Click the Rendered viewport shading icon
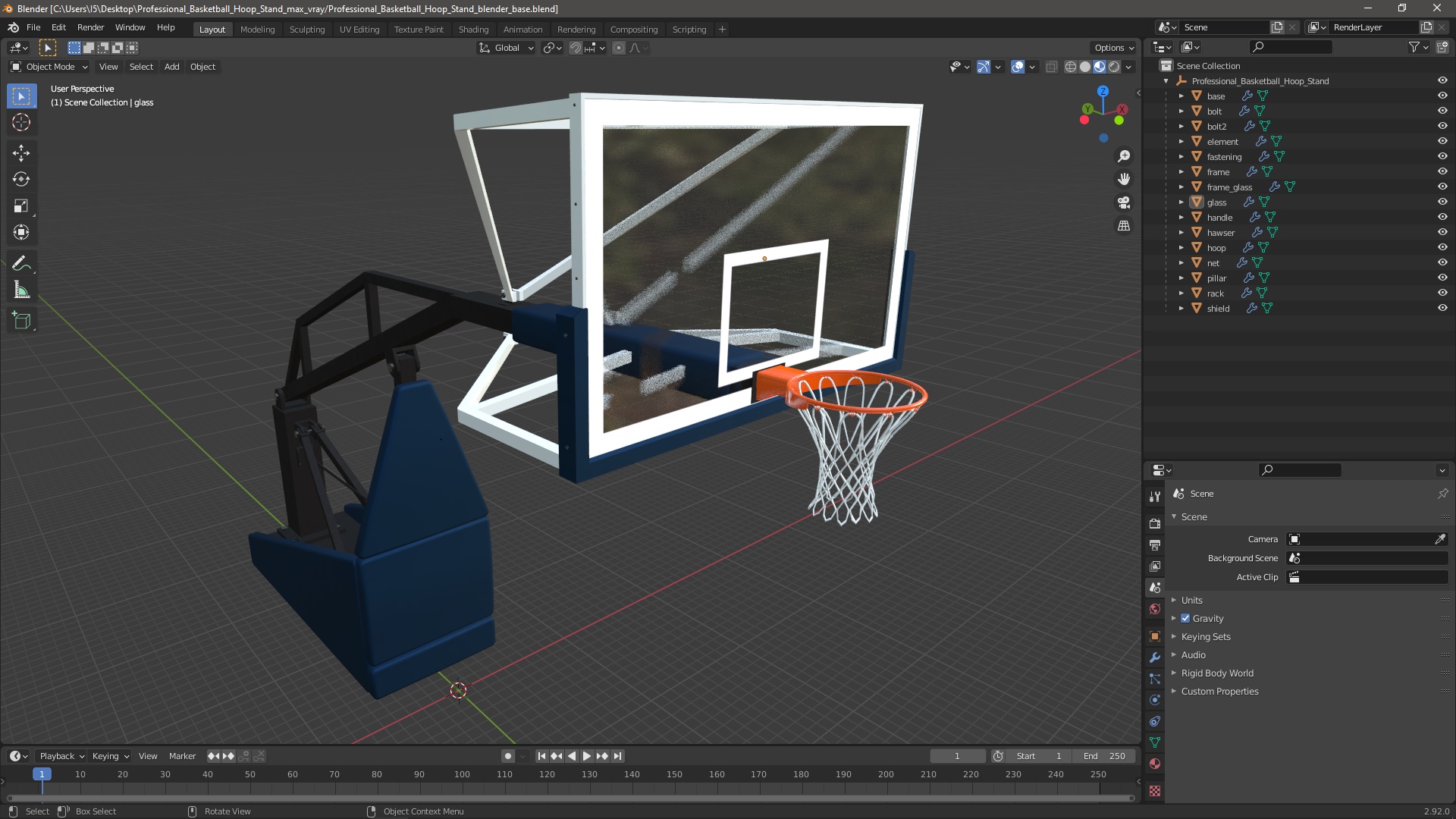Screen dimensions: 1456x819 1114,65
